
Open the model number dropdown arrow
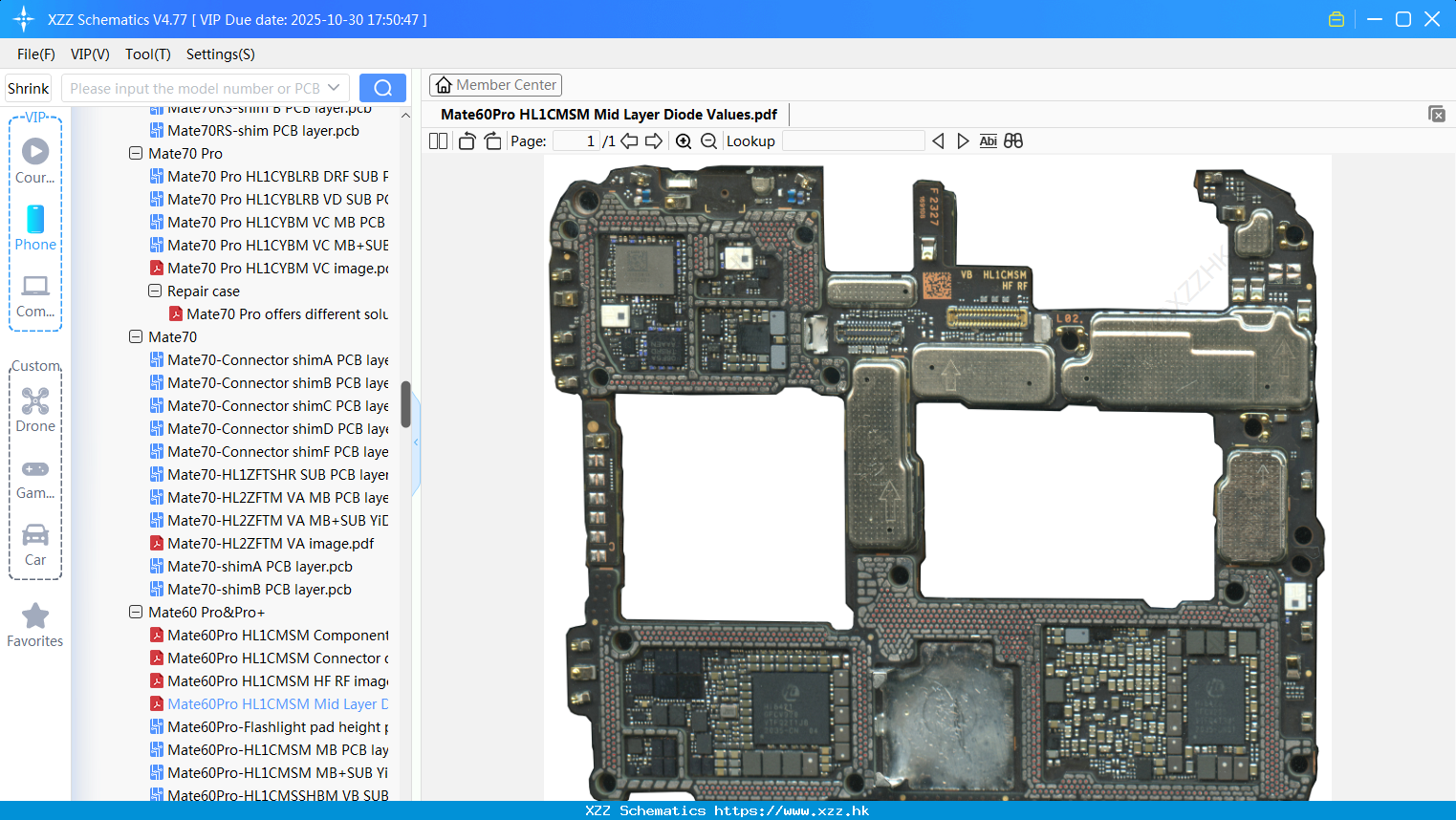coord(334,88)
